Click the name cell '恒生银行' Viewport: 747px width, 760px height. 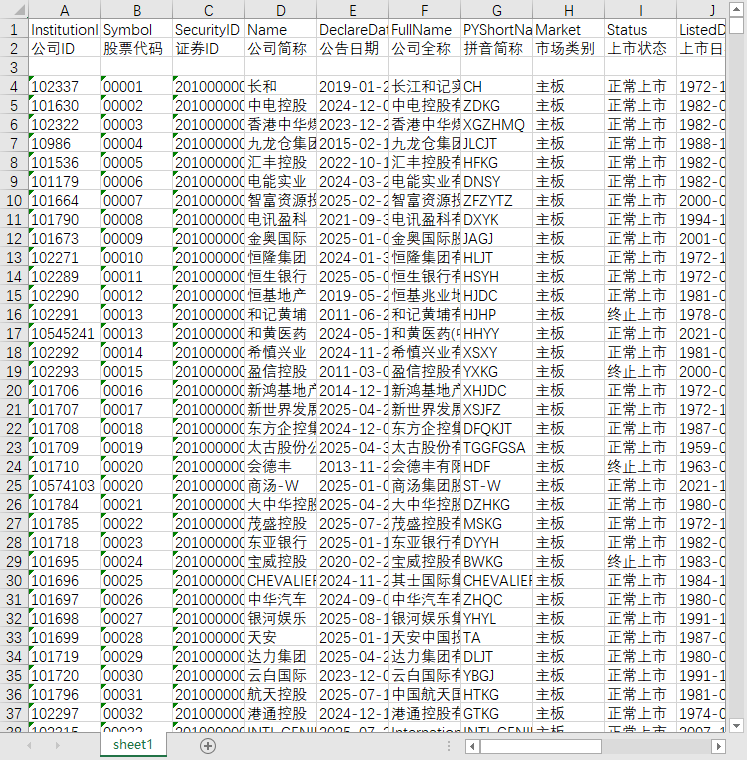coord(281,276)
